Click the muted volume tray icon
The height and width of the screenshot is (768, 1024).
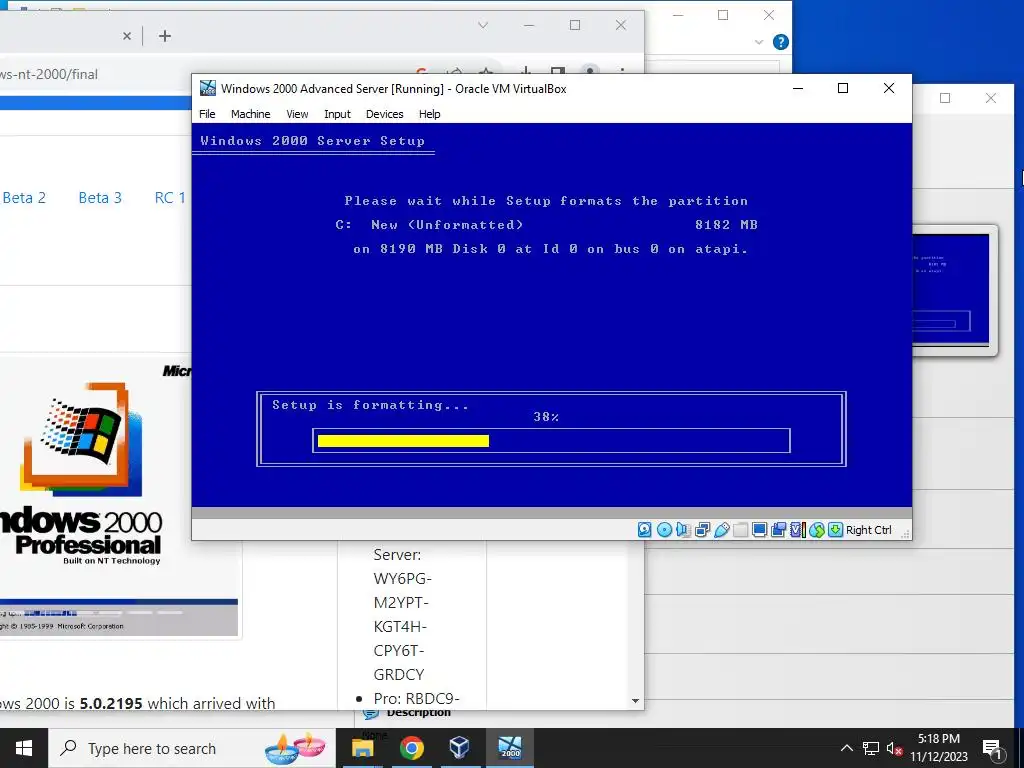coord(895,748)
